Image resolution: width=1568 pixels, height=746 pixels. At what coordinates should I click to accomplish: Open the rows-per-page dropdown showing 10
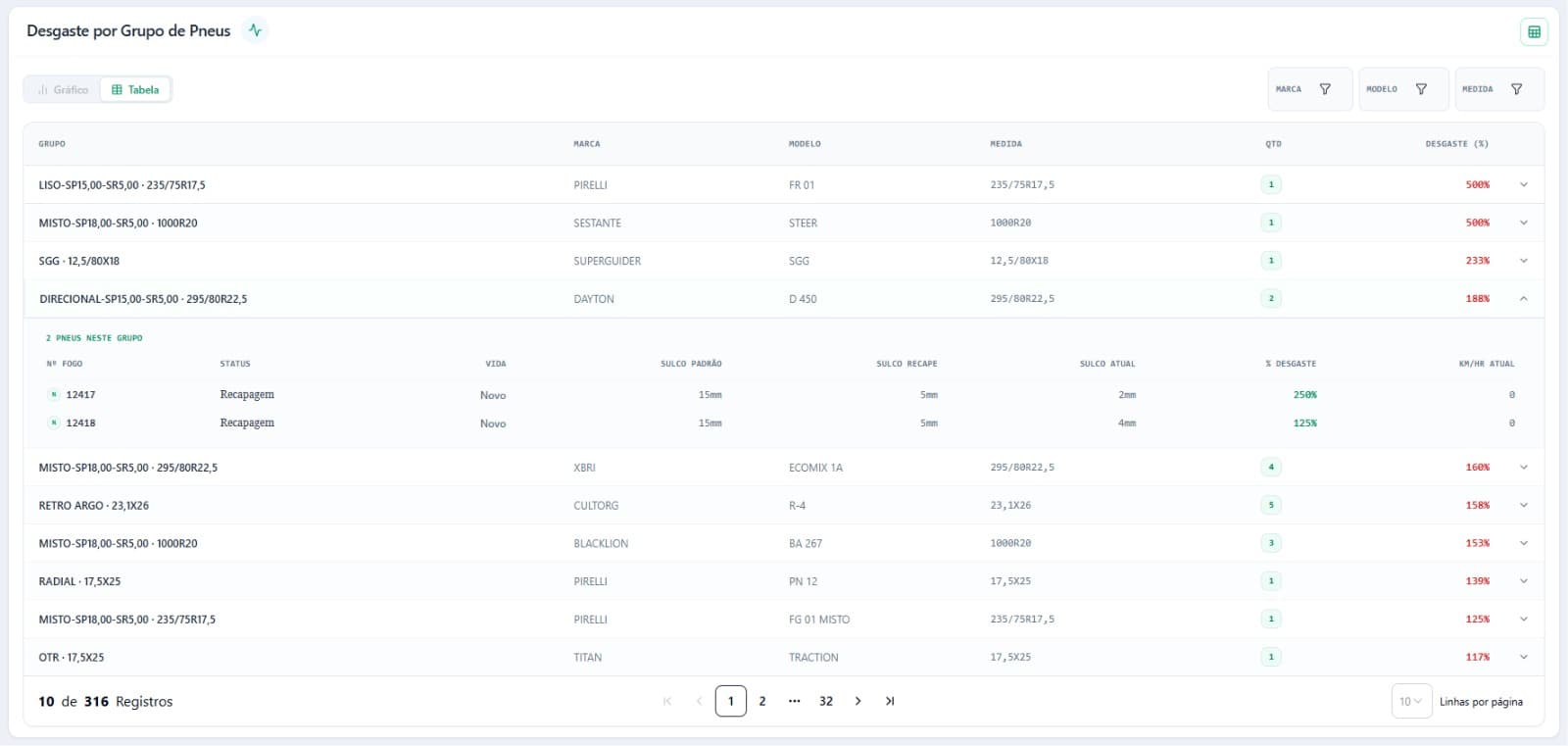(1411, 701)
